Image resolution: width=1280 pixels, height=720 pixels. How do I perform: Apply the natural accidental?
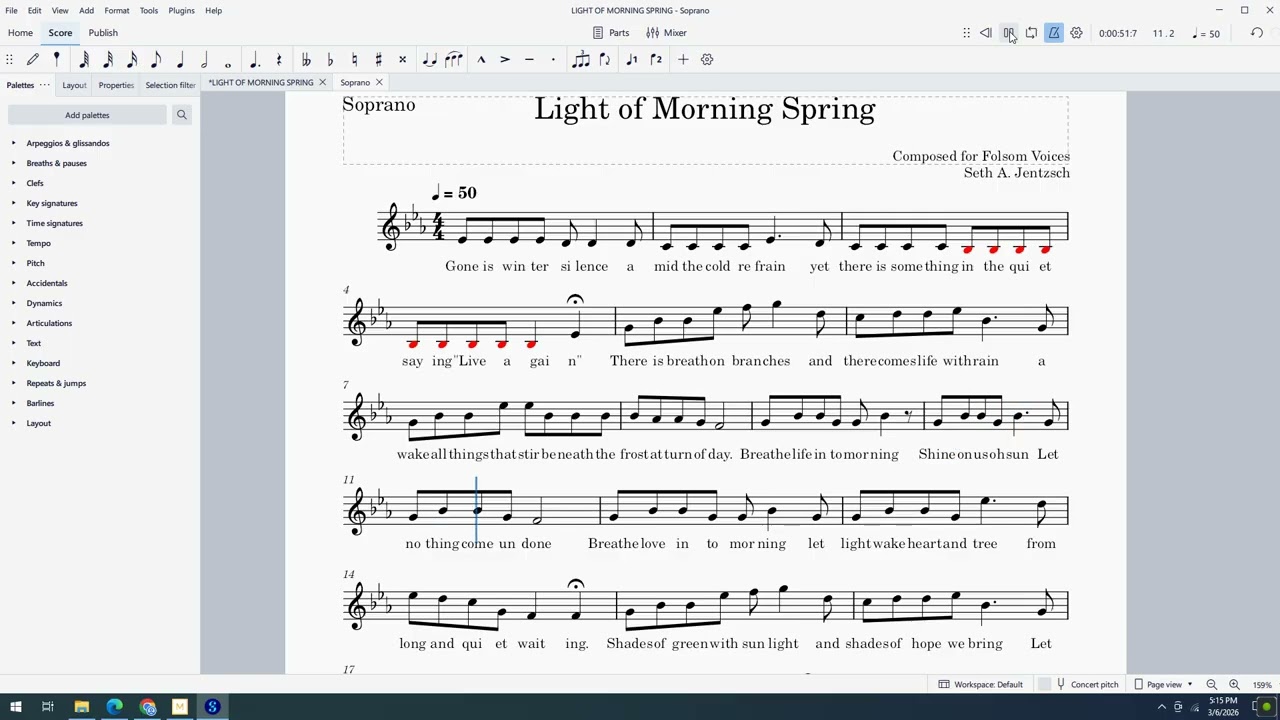[x=354, y=60]
